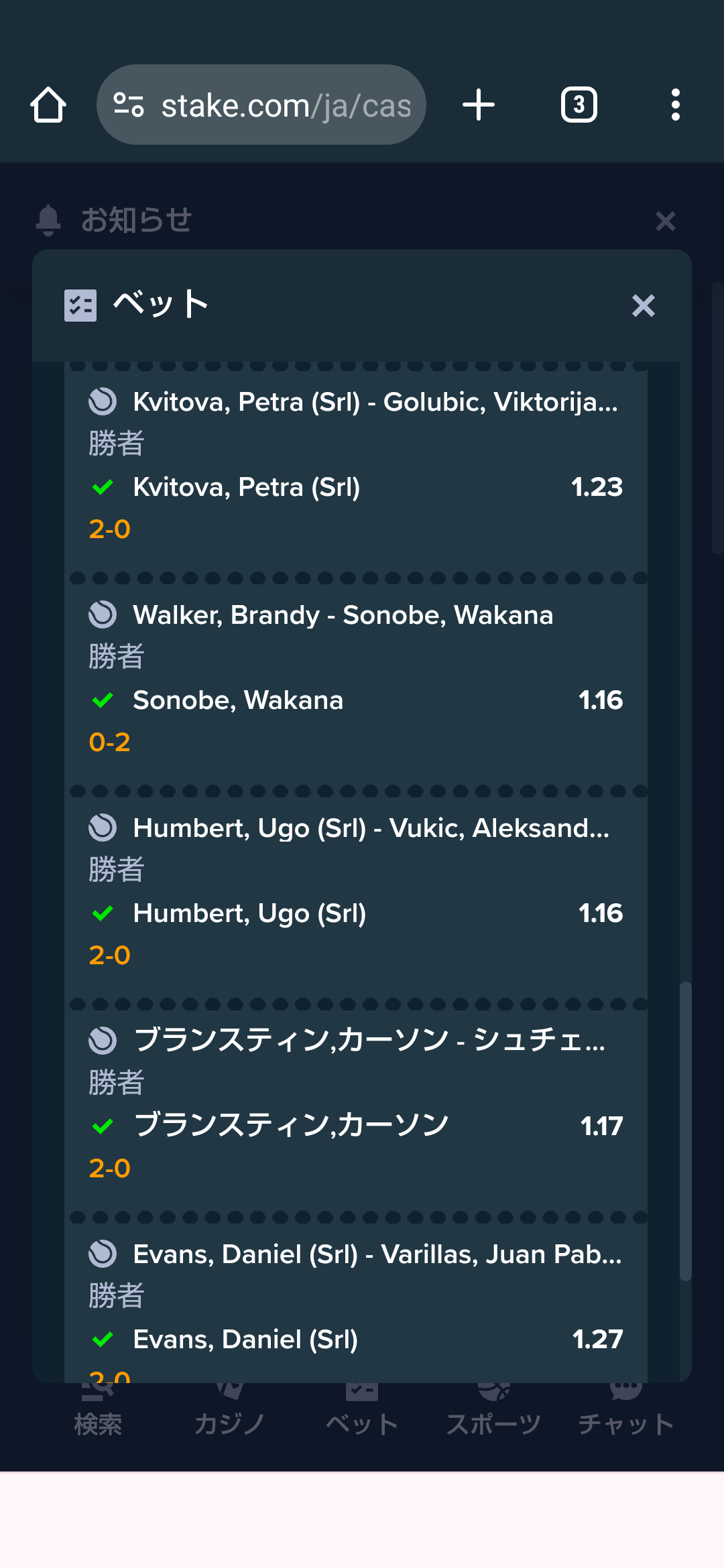Open the tab switcher showing 3 tabs
Image resolution: width=724 pixels, height=1568 pixels.
click(579, 105)
